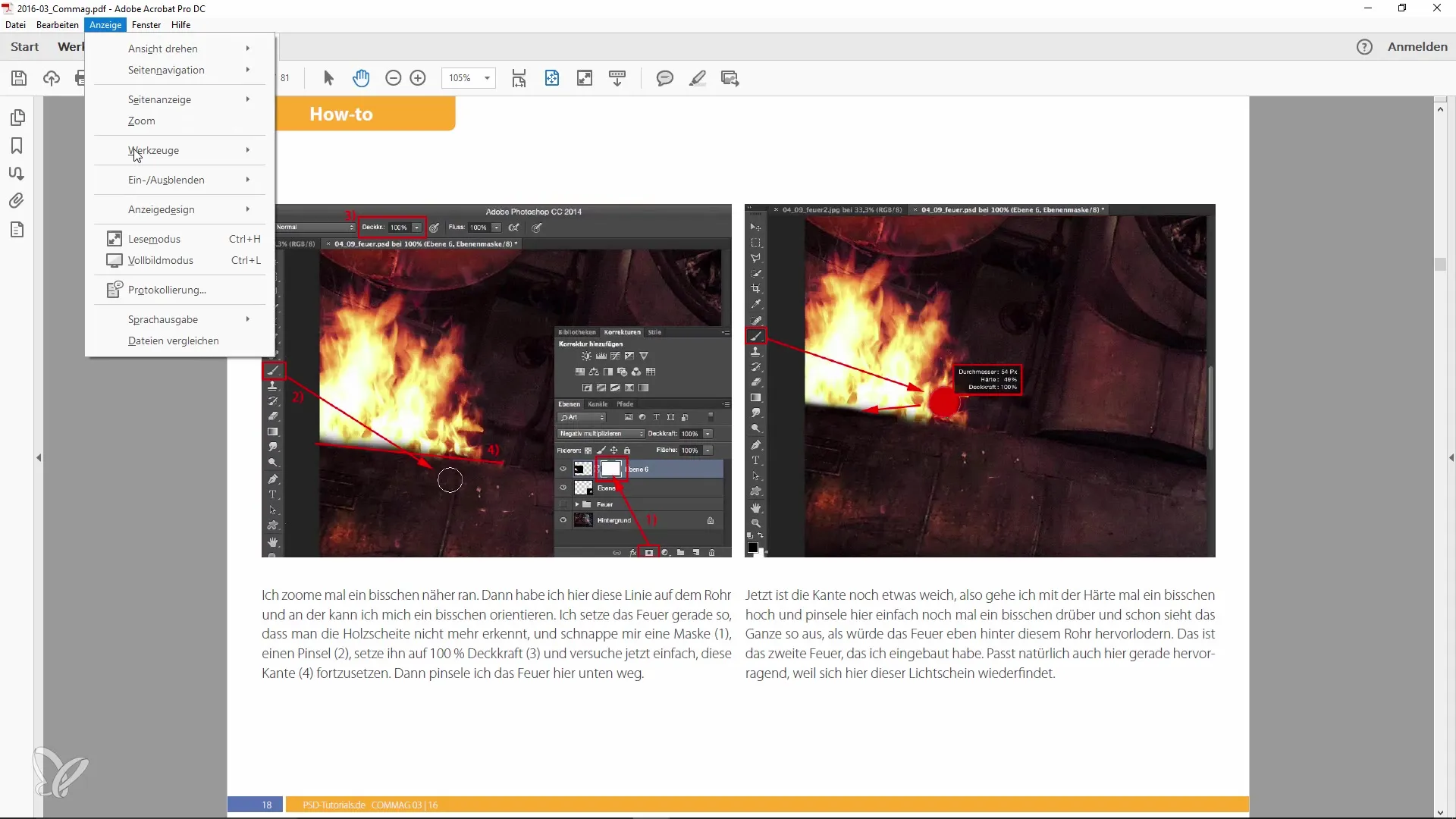This screenshot has height=819, width=1456.
Task: Select the highlighter pen tool
Action: point(698,78)
